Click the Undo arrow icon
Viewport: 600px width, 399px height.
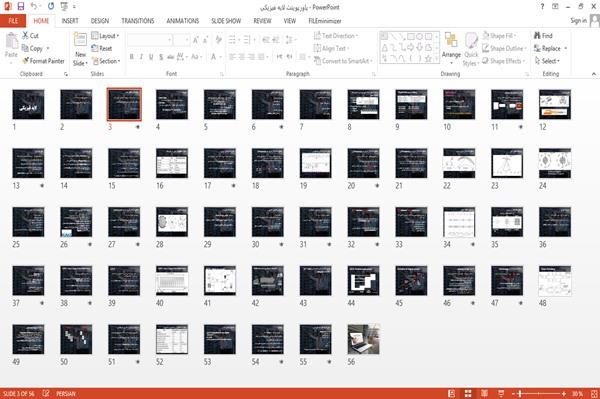[34, 7]
